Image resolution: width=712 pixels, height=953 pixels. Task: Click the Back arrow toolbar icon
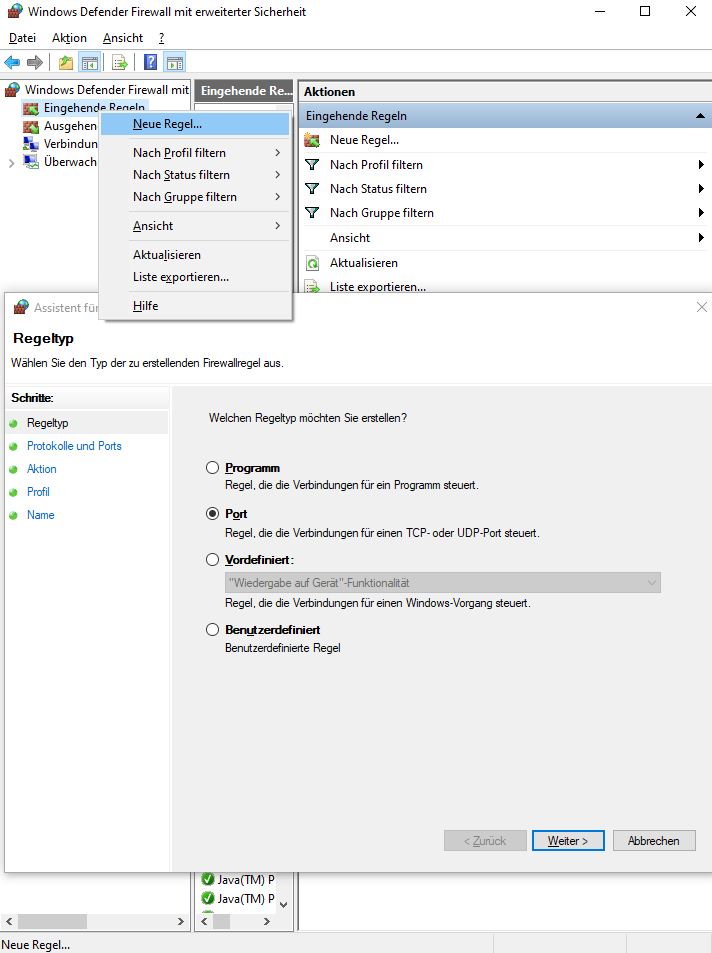click(12, 62)
